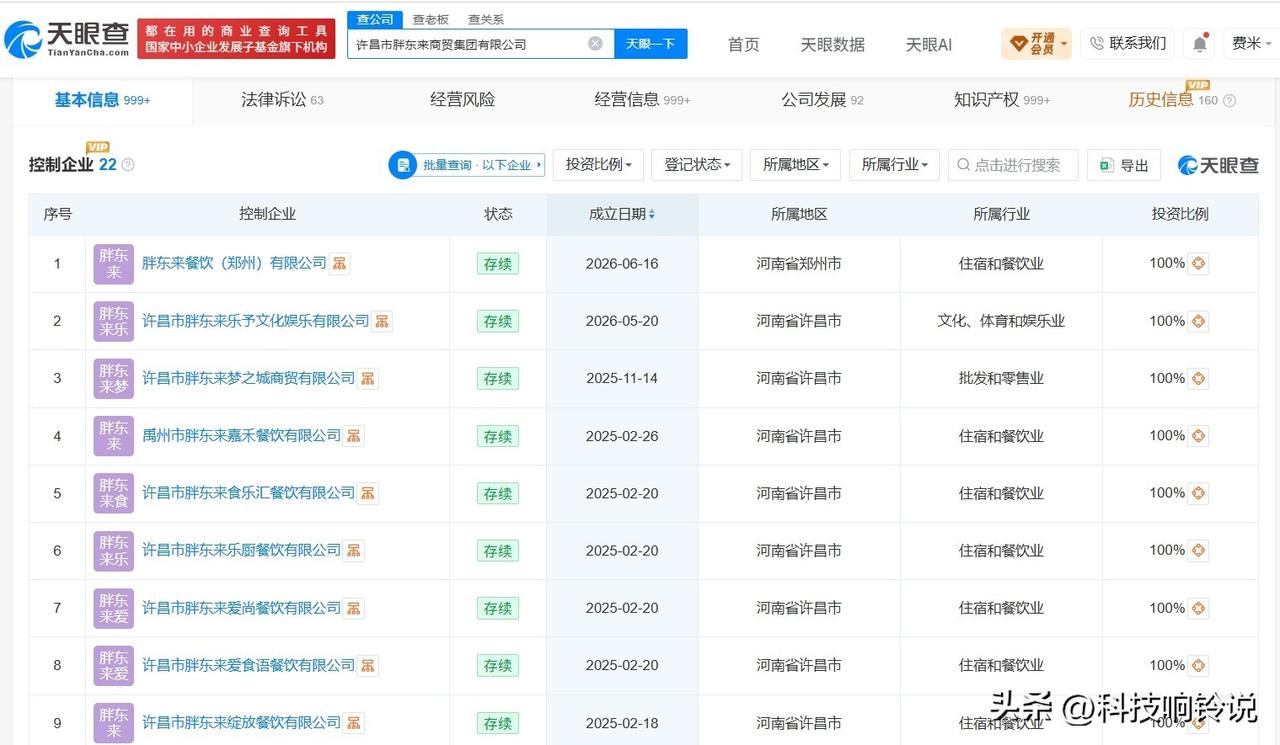Viewport: 1280px width, 745px height.
Task: Switch to the 基本信息 tab
Action: (102, 100)
